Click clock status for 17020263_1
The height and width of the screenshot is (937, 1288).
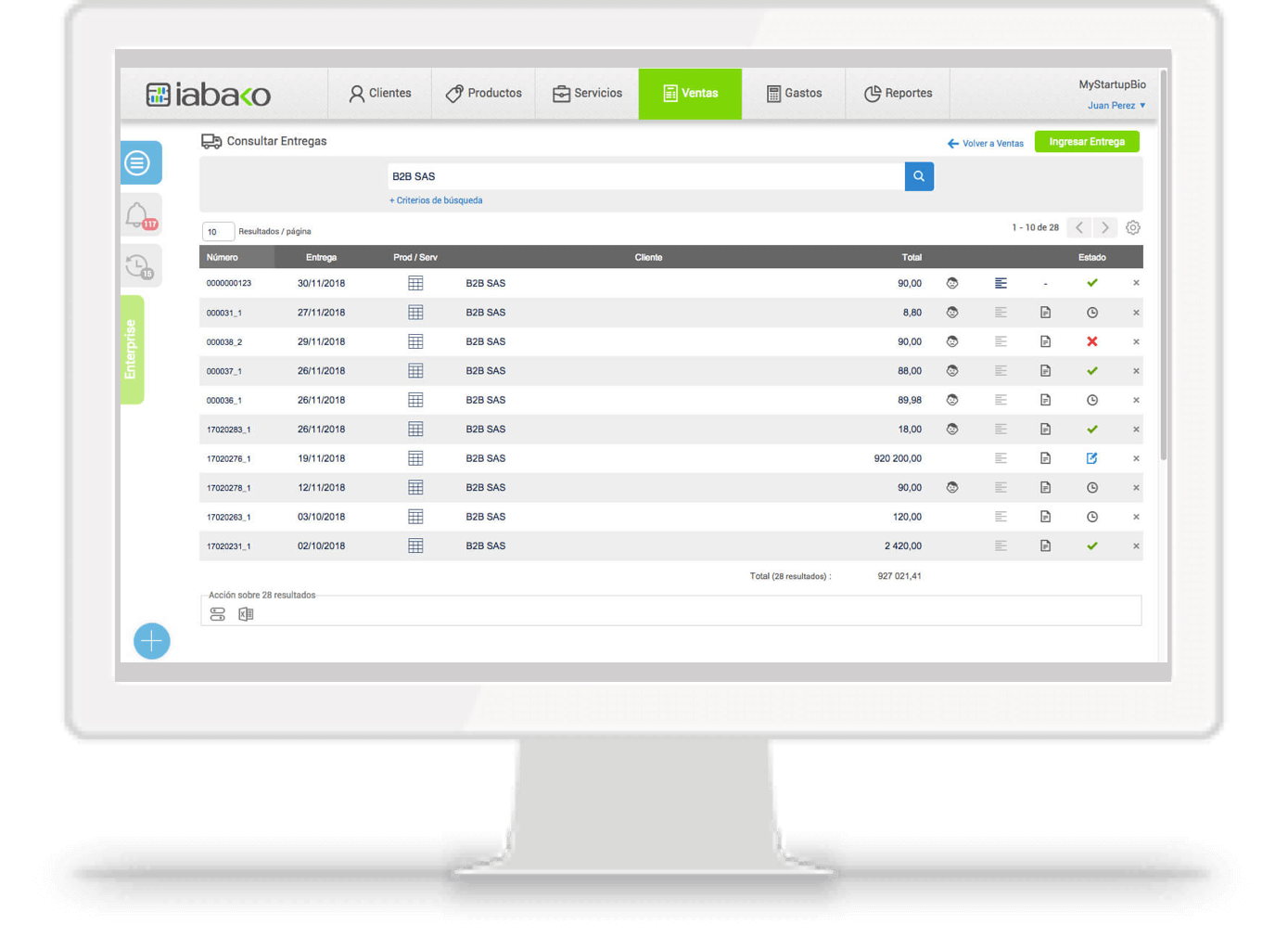[x=1092, y=517]
